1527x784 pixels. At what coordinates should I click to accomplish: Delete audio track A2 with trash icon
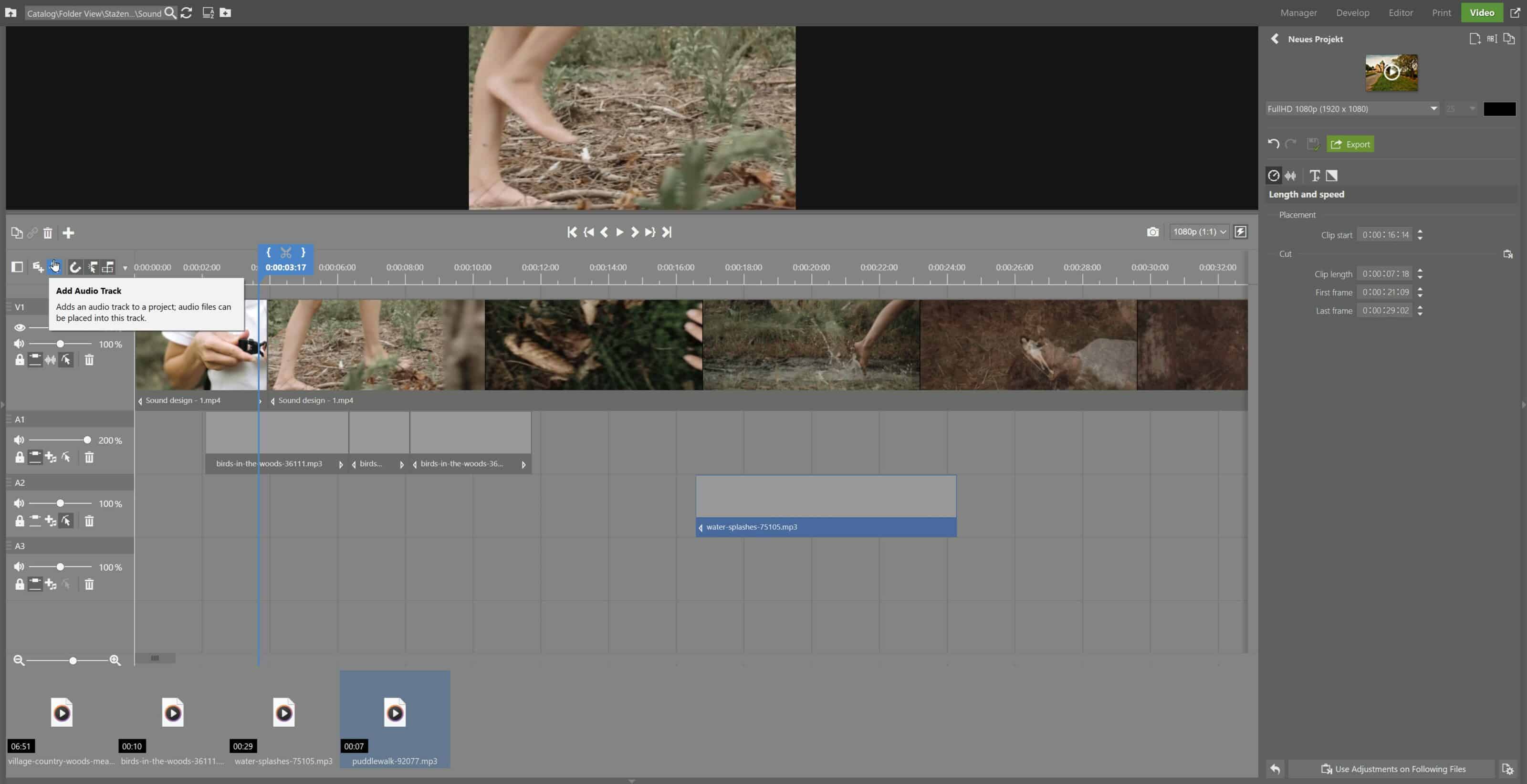pos(89,522)
